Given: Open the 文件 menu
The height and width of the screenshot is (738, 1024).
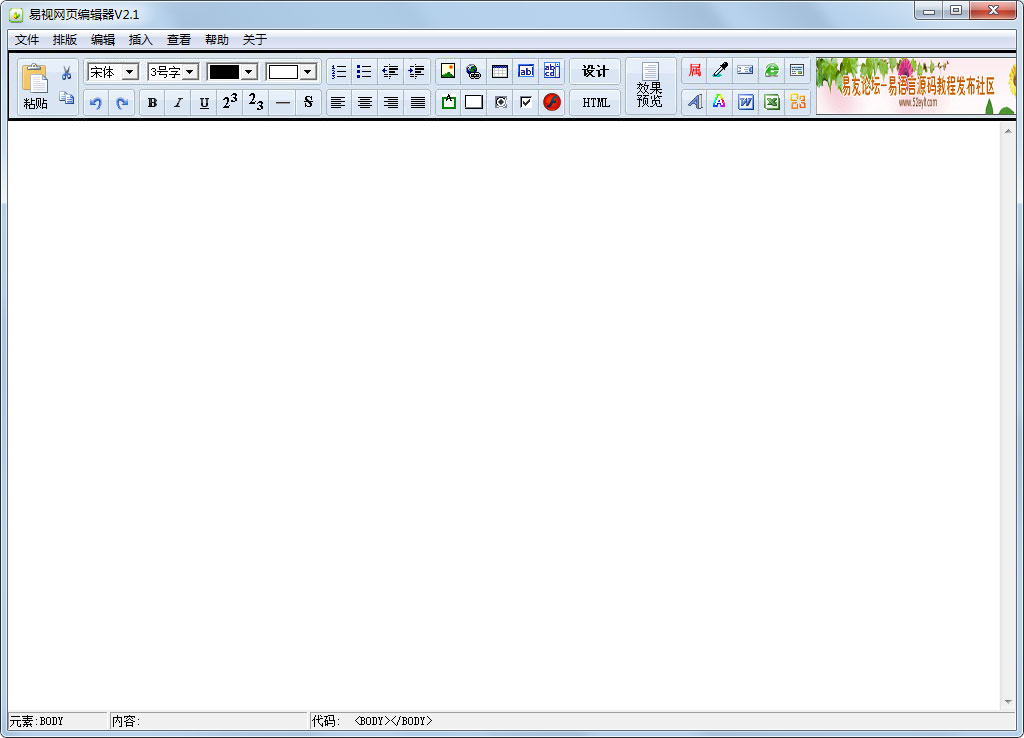Looking at the screenshot, I should point(27,40).
